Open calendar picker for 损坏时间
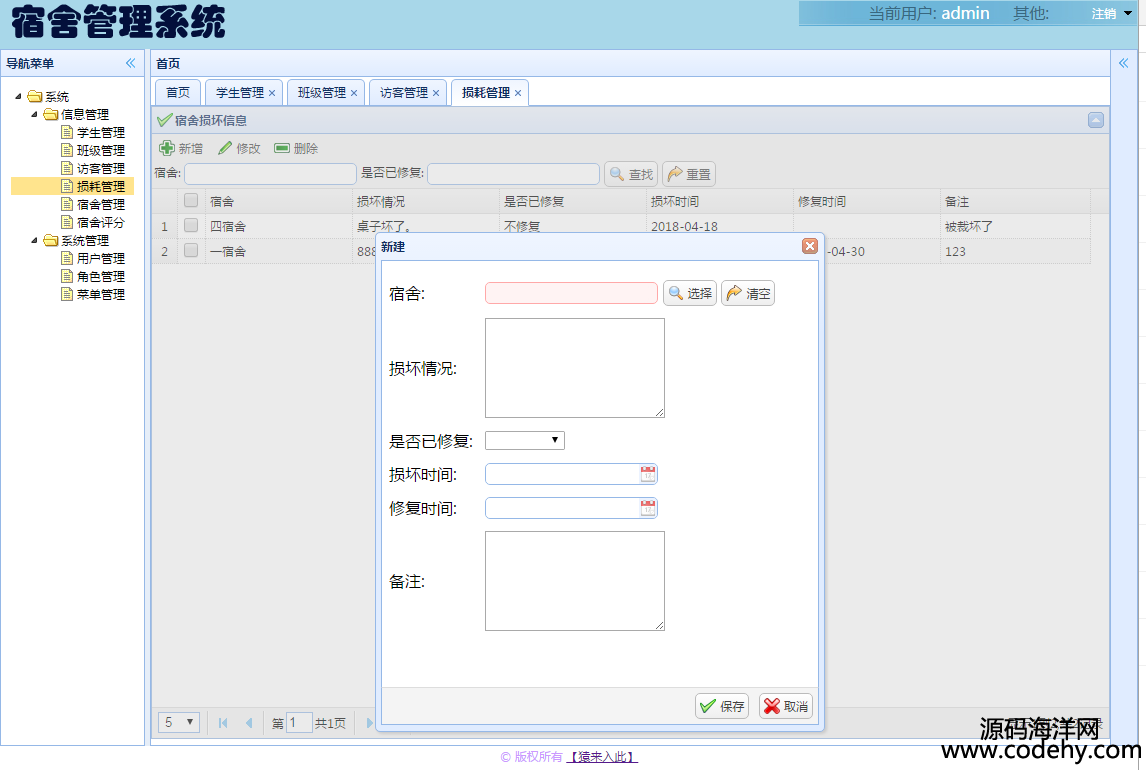This screenshot has height=770, width=1146. tap(648, 474)
